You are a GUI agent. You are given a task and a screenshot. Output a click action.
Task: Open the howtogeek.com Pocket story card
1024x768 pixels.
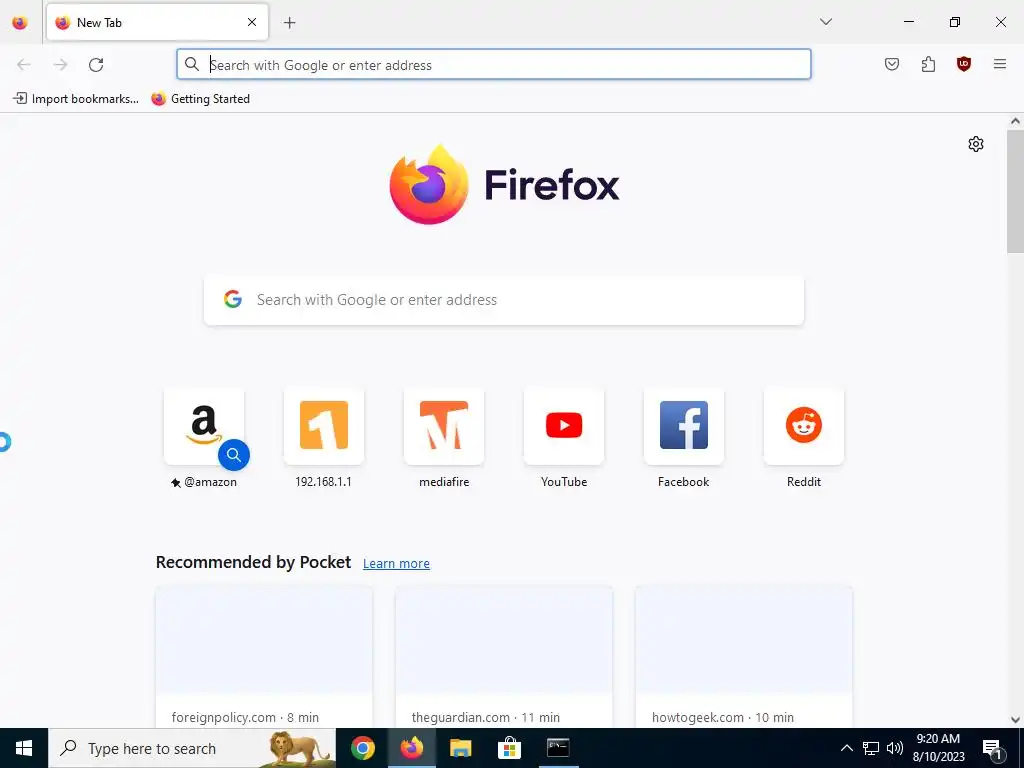(744, 657)
